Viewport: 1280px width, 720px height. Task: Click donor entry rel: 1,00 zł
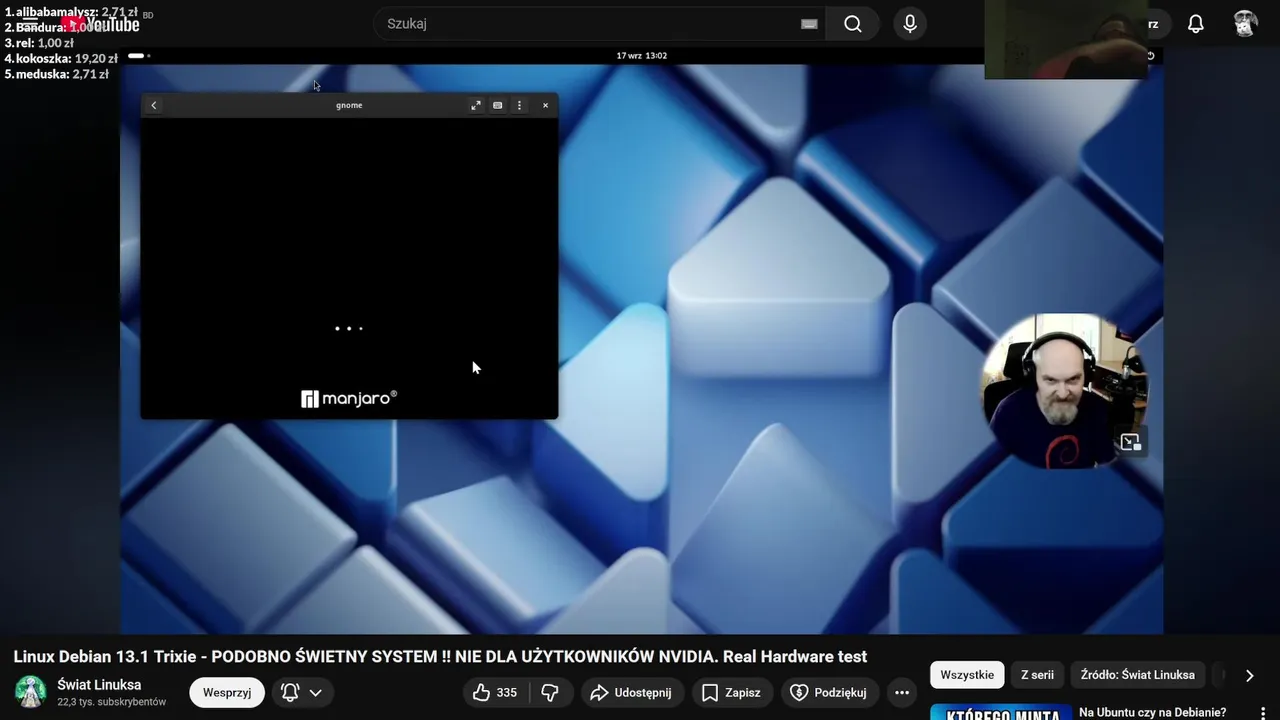point(39,43)
